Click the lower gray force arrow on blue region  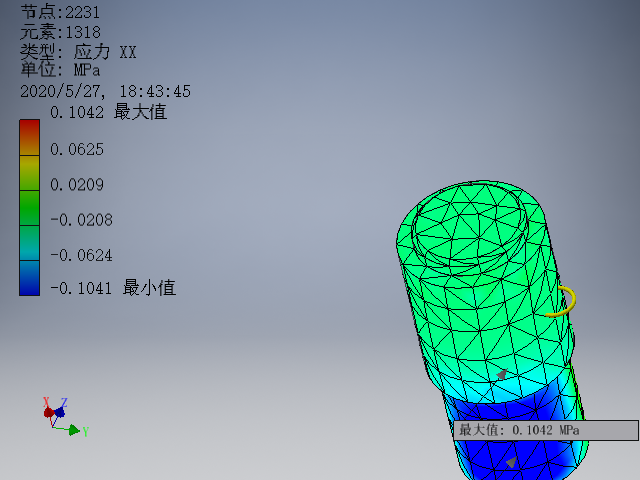click(511, 462)
